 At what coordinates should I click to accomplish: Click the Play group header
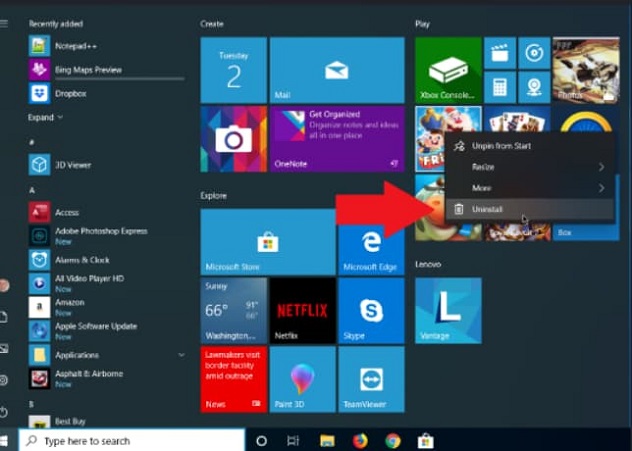pyautogui.click(x=422, y=24)
